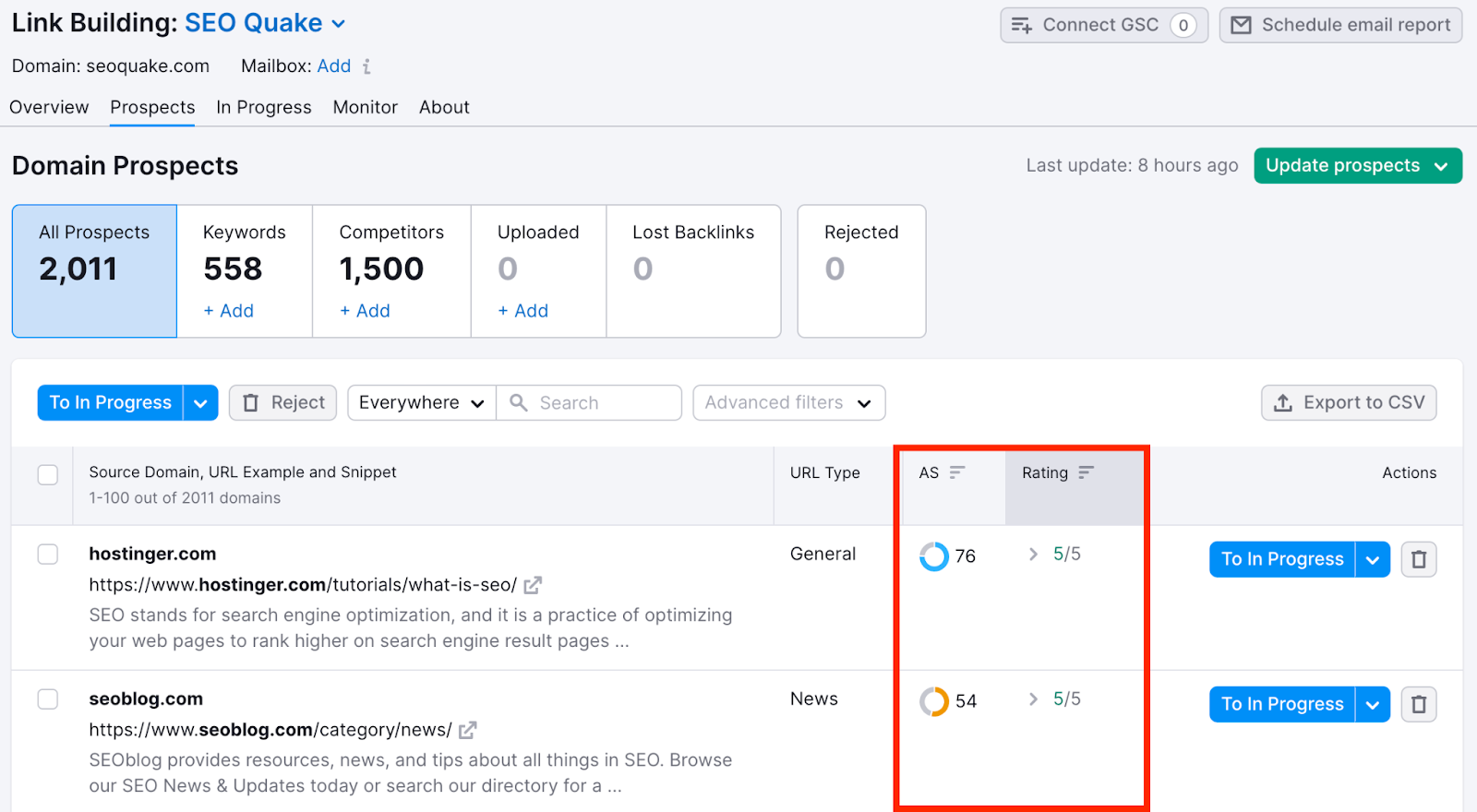Open the Monitor tab
Screen dimensions: 1477x812
click(x=365, y=107)
